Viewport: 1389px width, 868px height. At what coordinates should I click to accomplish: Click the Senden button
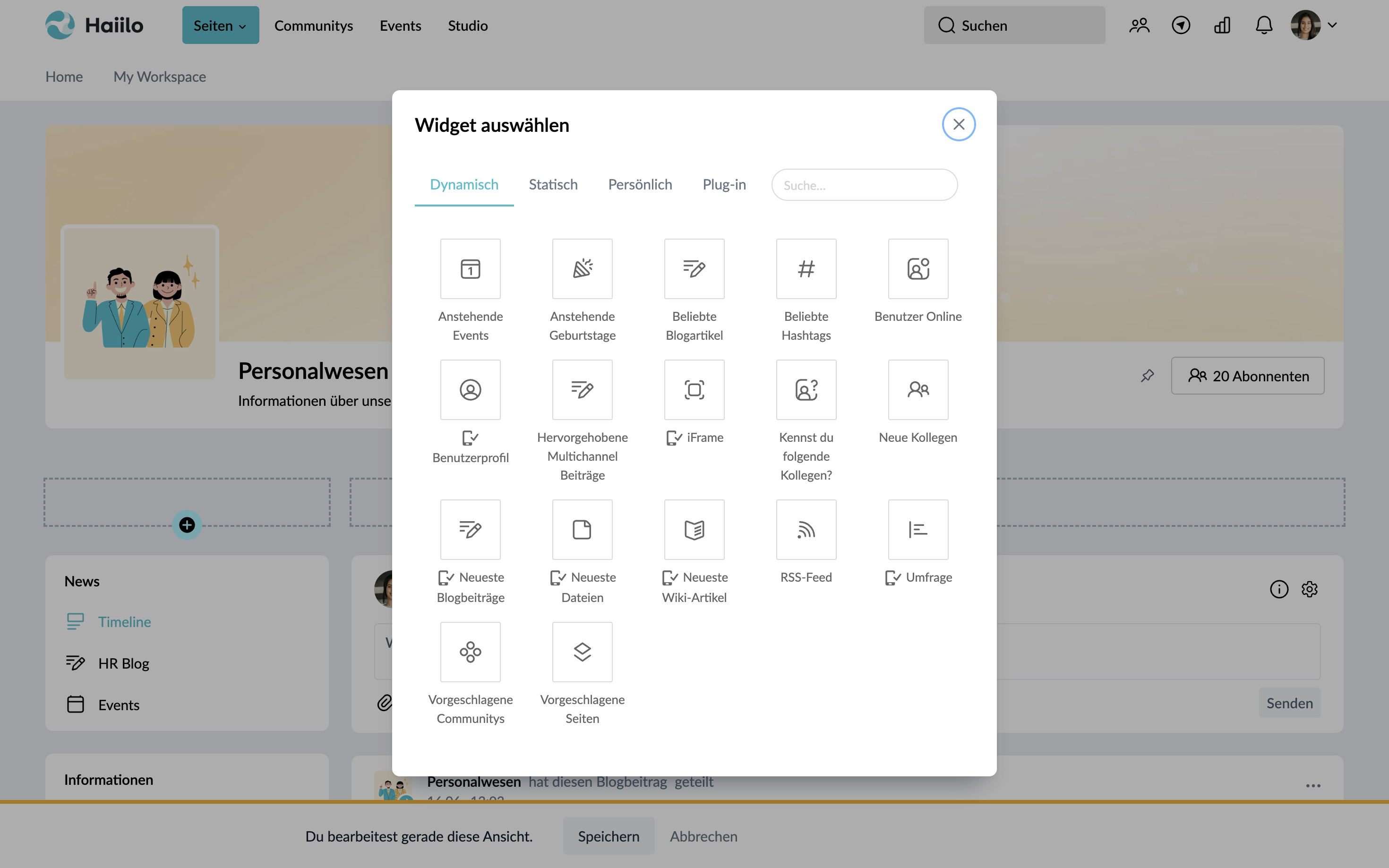[x=1289, y=703]
